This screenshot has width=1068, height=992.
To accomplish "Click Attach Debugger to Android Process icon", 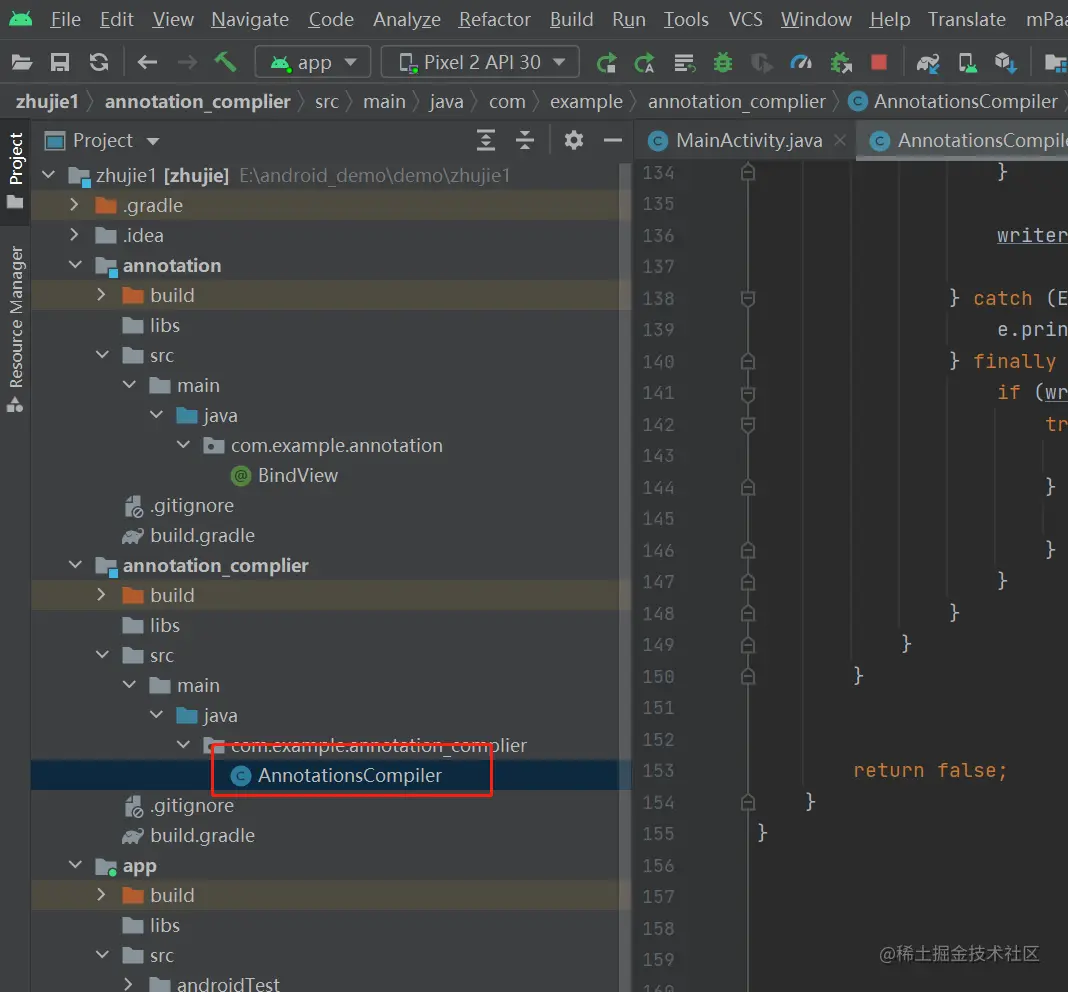I will pos(841,63).
